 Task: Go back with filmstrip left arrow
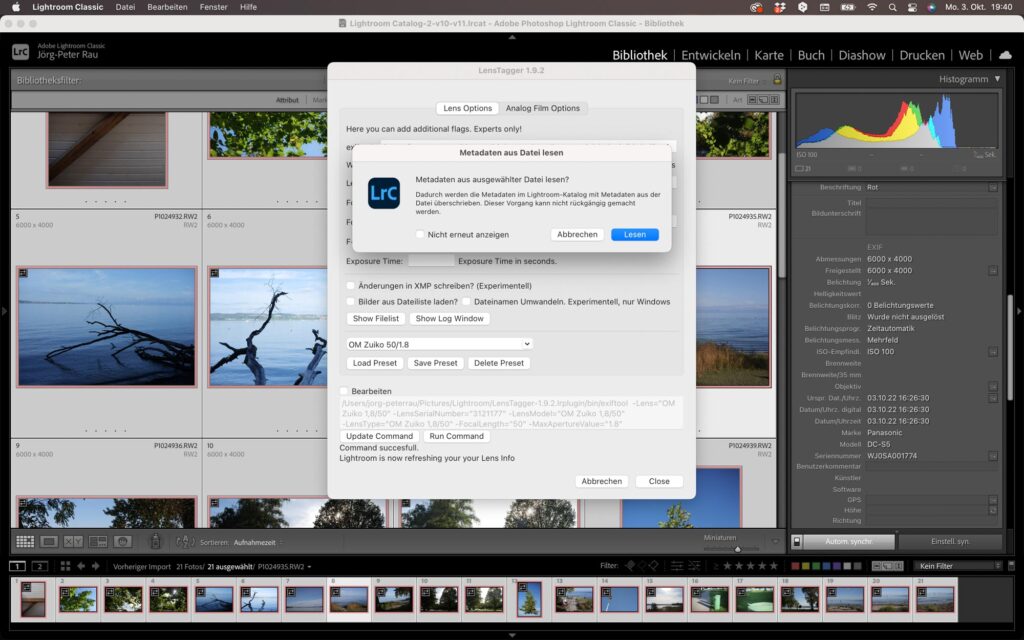(x=81, y=566)
